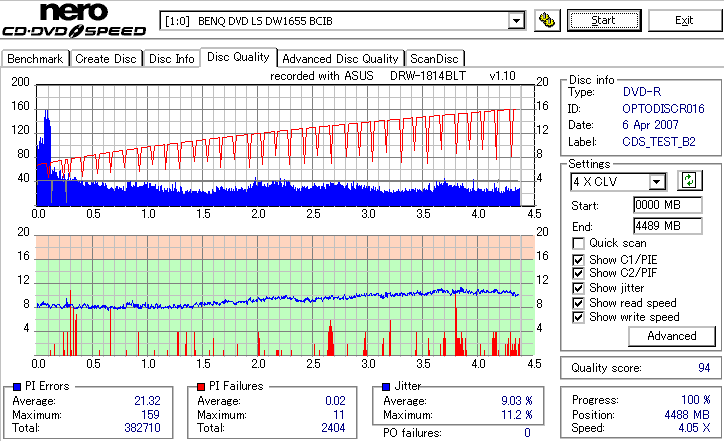Viewport: 724px width, 441px height.
Task: Click the End position 4489 MB field
Action: tap(668, 226)
